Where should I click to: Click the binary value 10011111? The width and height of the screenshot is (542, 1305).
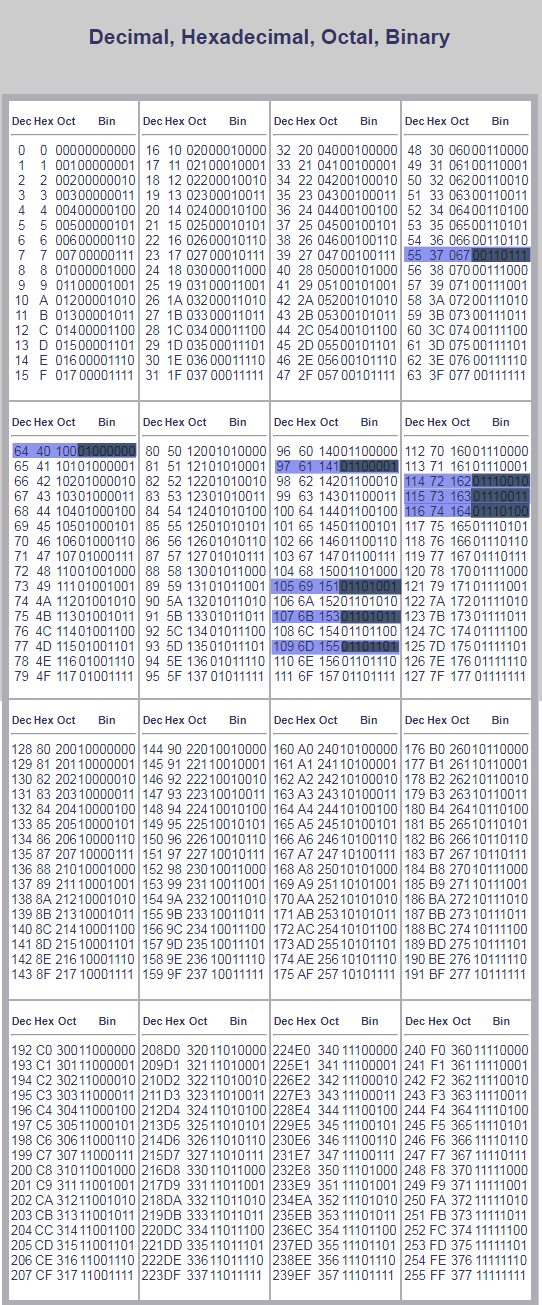238,973
